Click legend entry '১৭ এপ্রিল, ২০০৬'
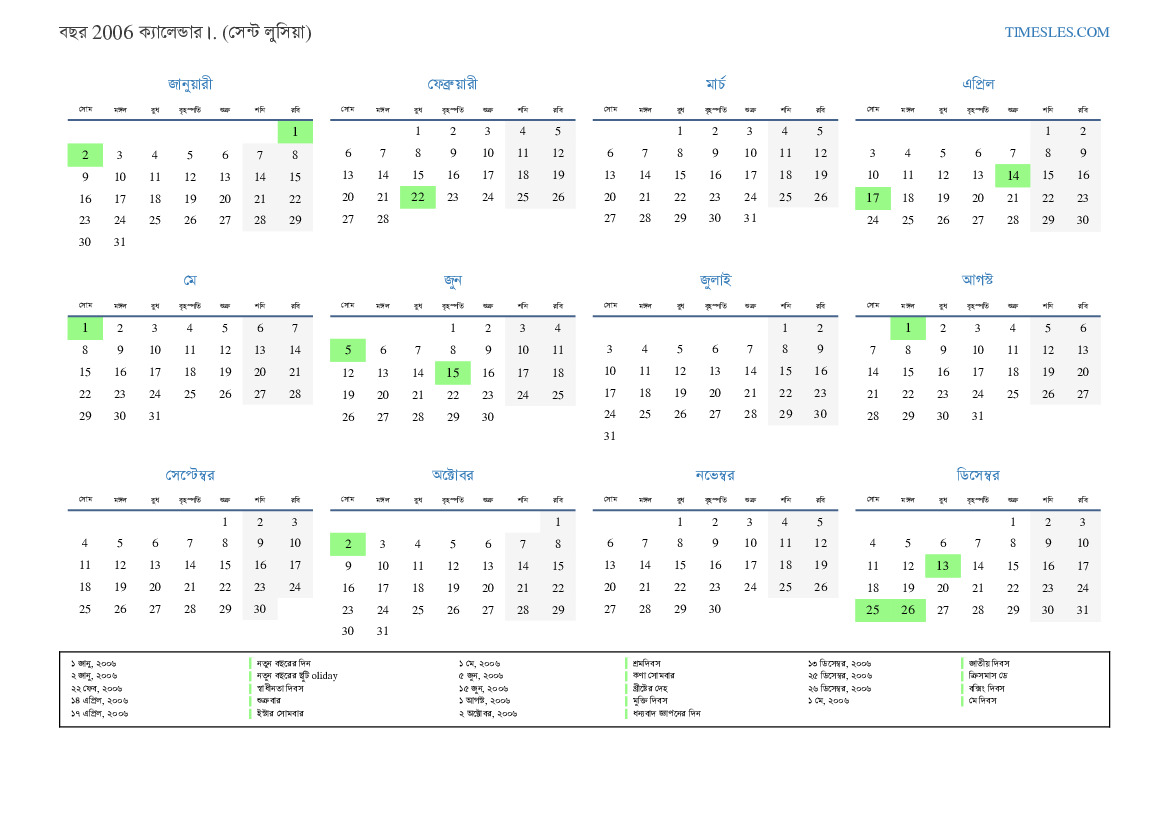1169x827 pixels. click(x=99, y=714)
